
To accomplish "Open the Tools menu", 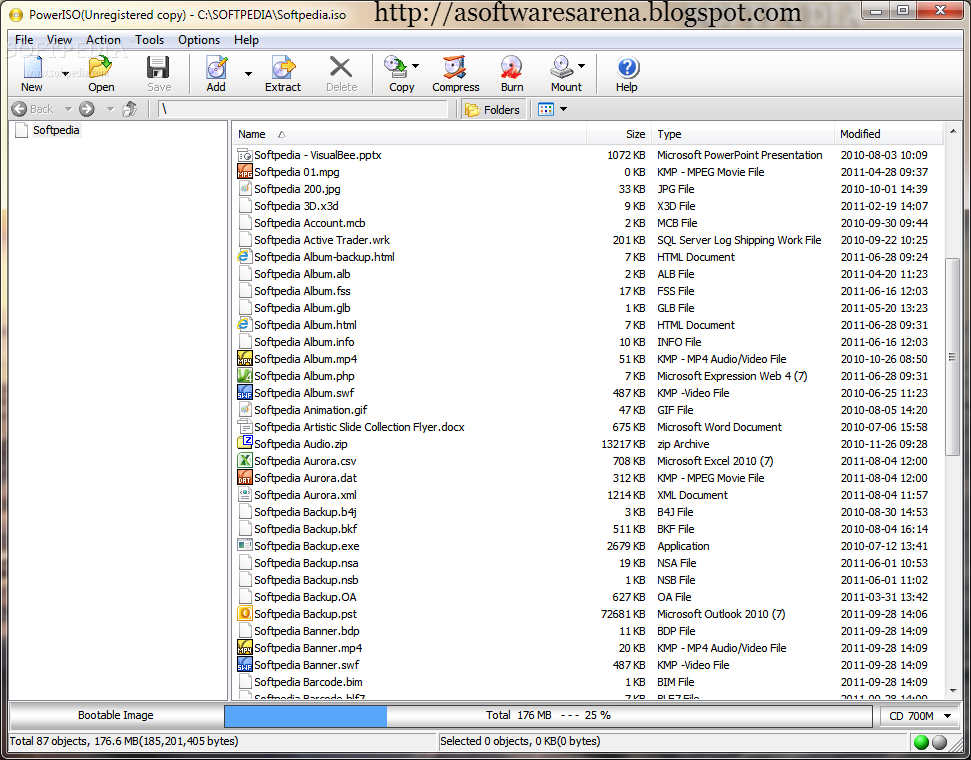I will tap(149, 40).
